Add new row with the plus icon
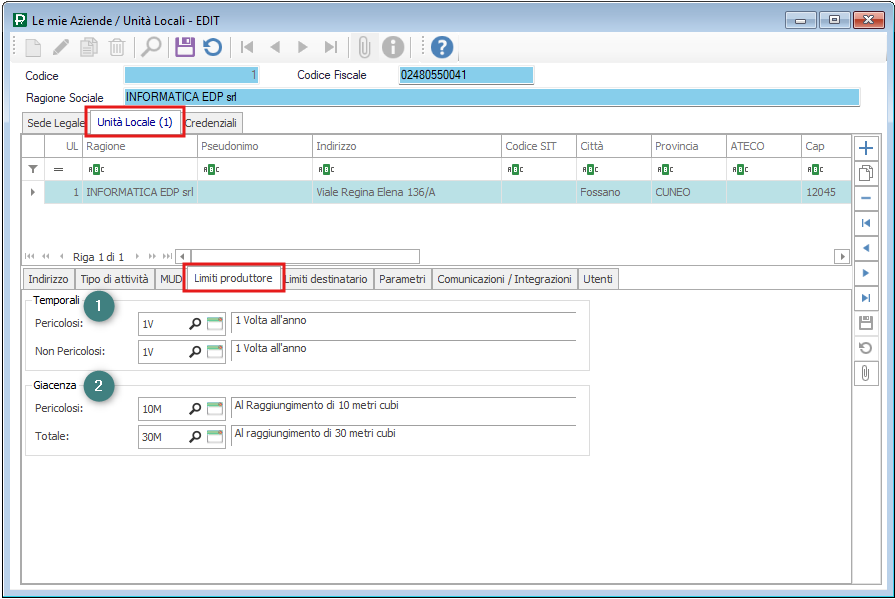 click(866, 148)
